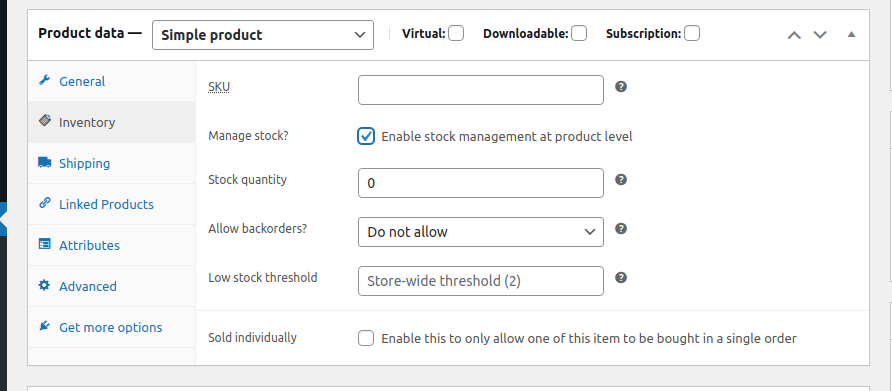Screen dimensions: 892x391
Task: Click the SKU label text
Action: 219,87
